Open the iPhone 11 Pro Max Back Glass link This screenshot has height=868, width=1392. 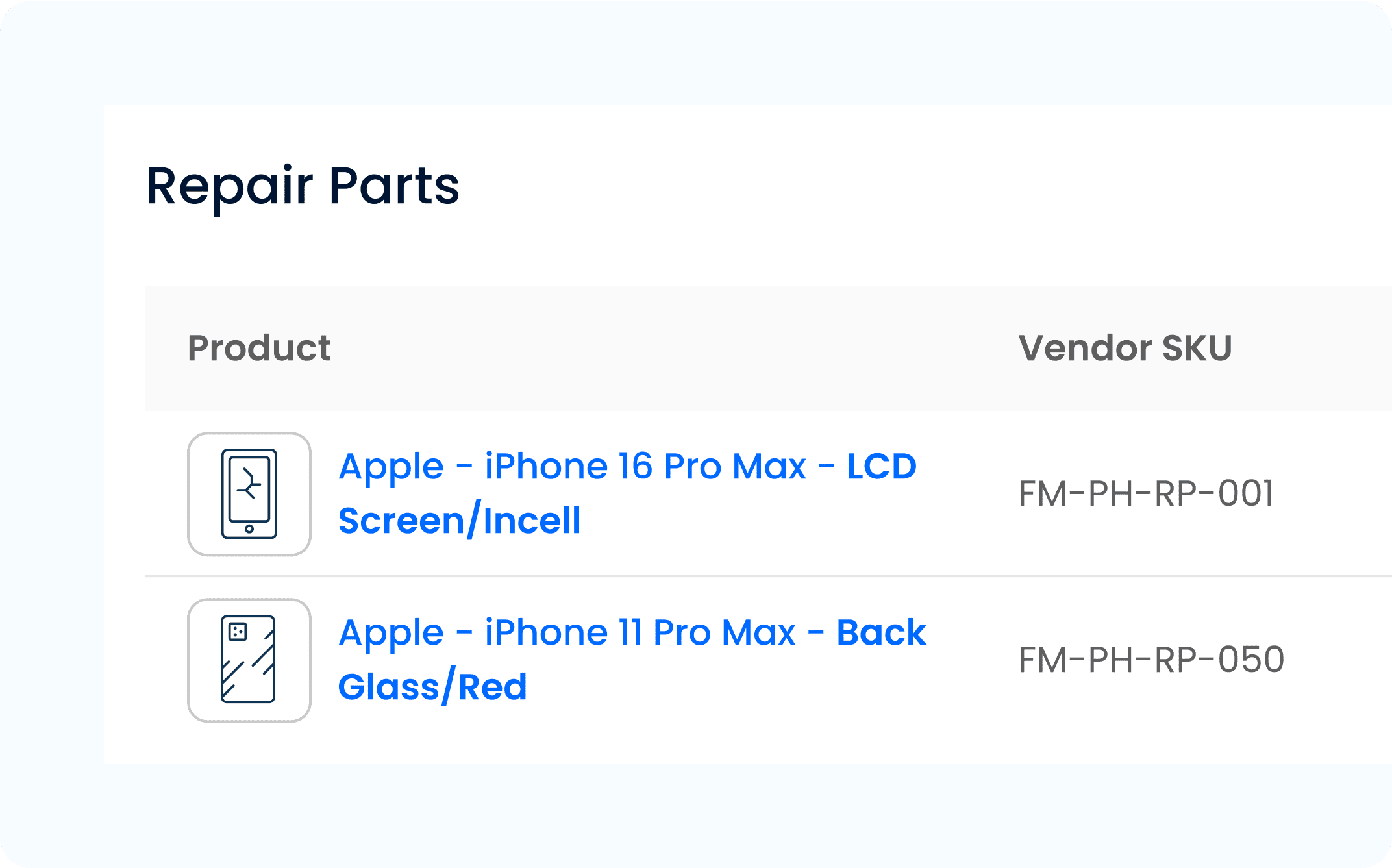click(632, 633)
